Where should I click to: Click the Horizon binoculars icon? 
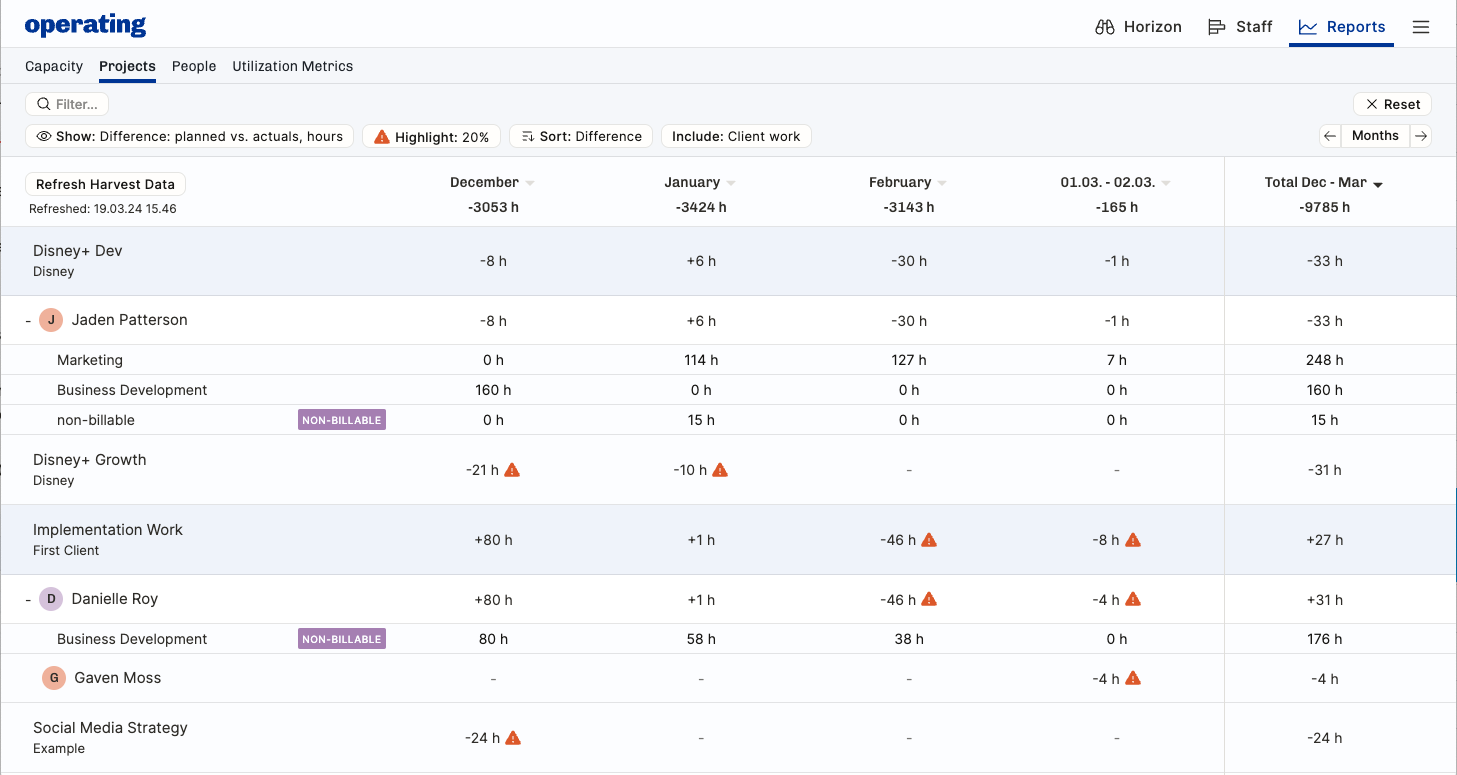coord(1105,27)
